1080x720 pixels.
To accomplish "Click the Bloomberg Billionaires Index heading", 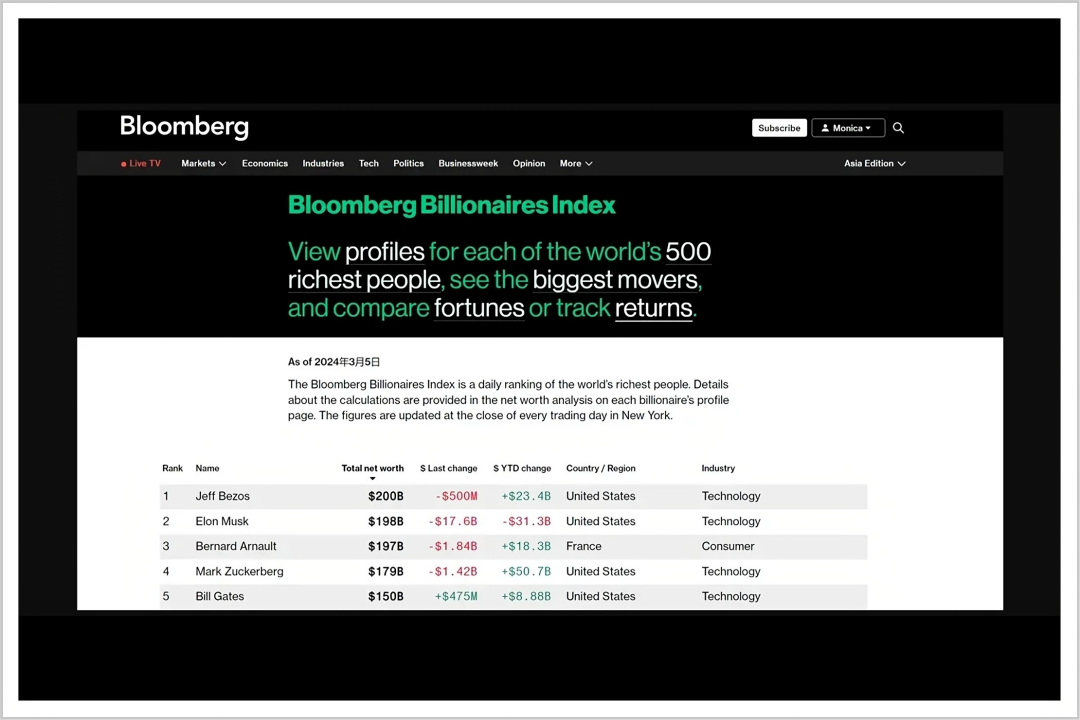I will [452, 205].
